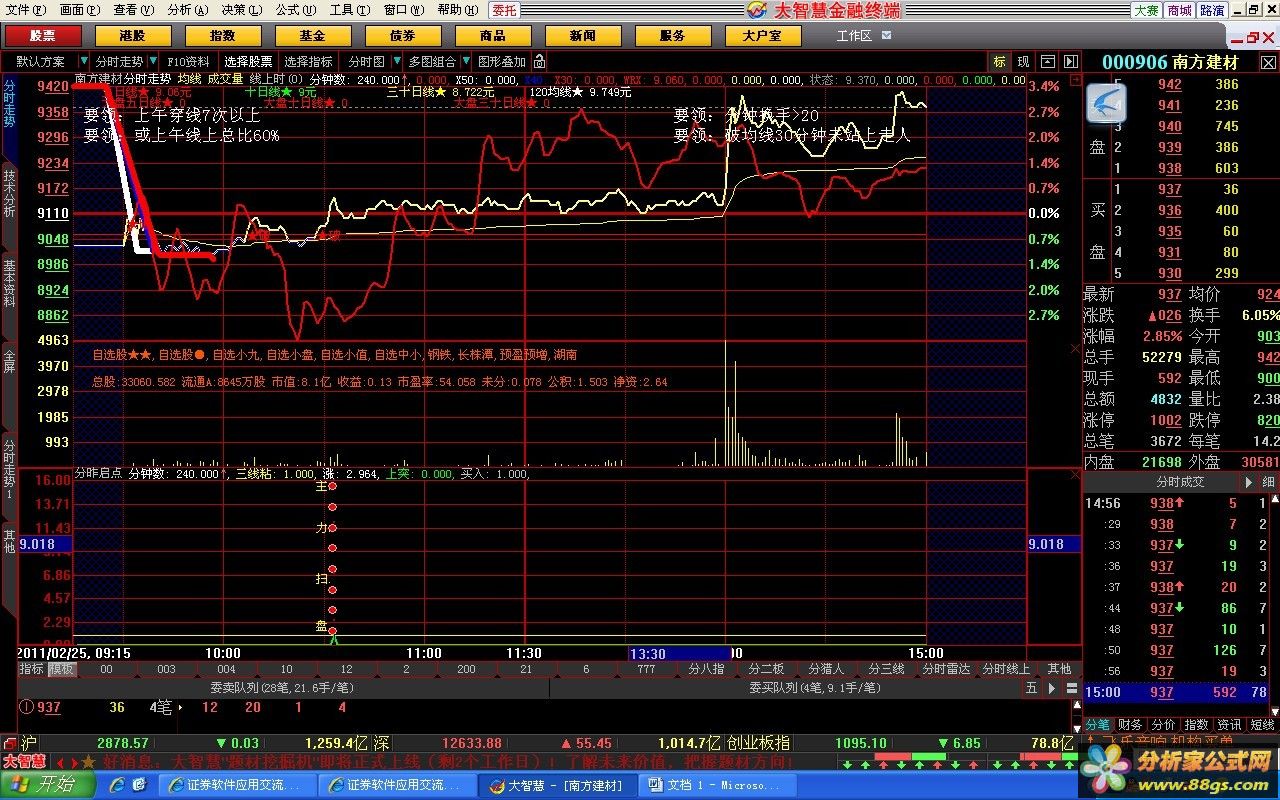Select the 债券 category button
Screen dimensions: 1280x800
click(402, 36)
